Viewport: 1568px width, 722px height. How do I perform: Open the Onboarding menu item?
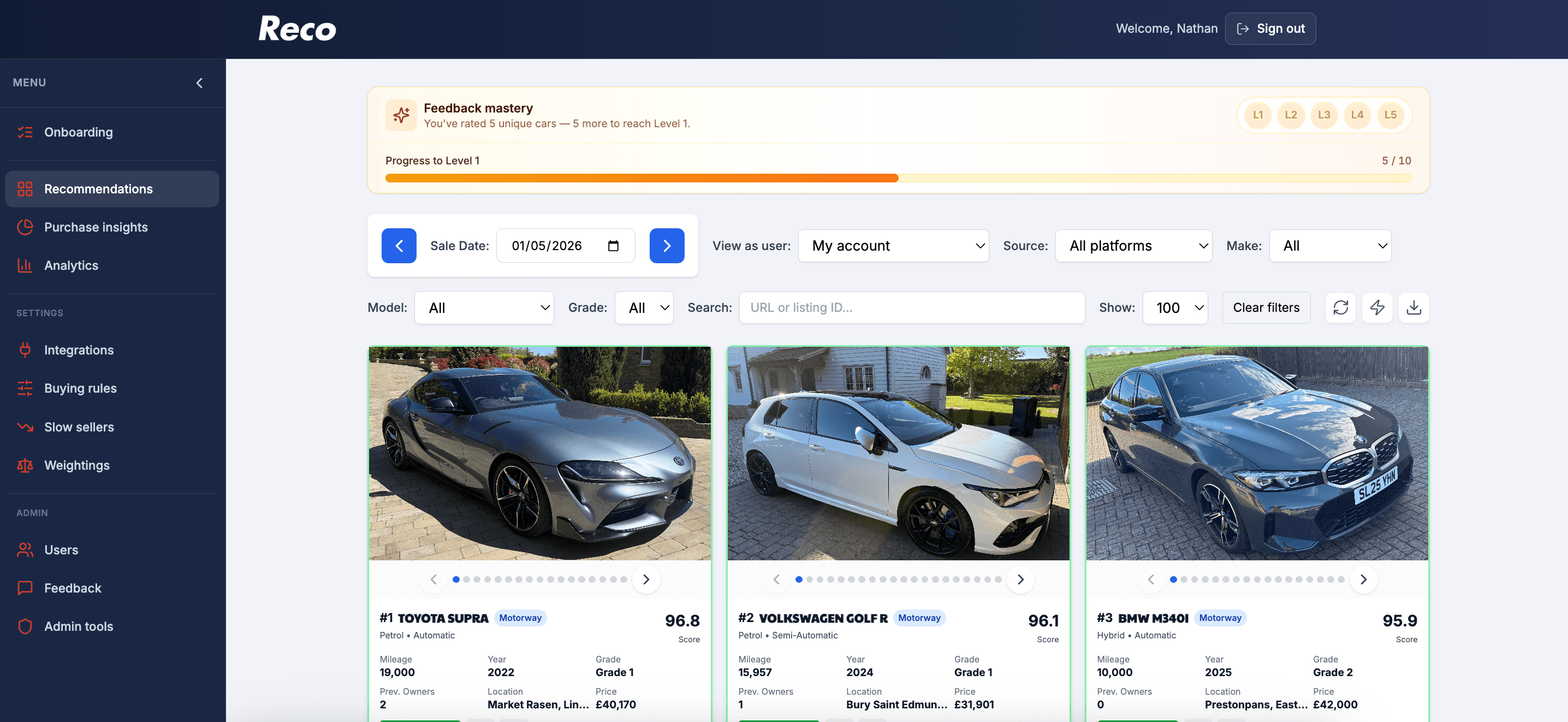[112, 132]
